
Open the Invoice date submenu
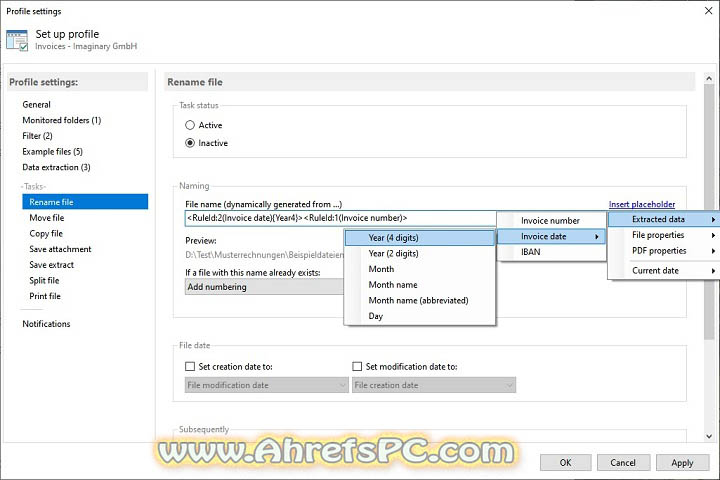(551, 236)
